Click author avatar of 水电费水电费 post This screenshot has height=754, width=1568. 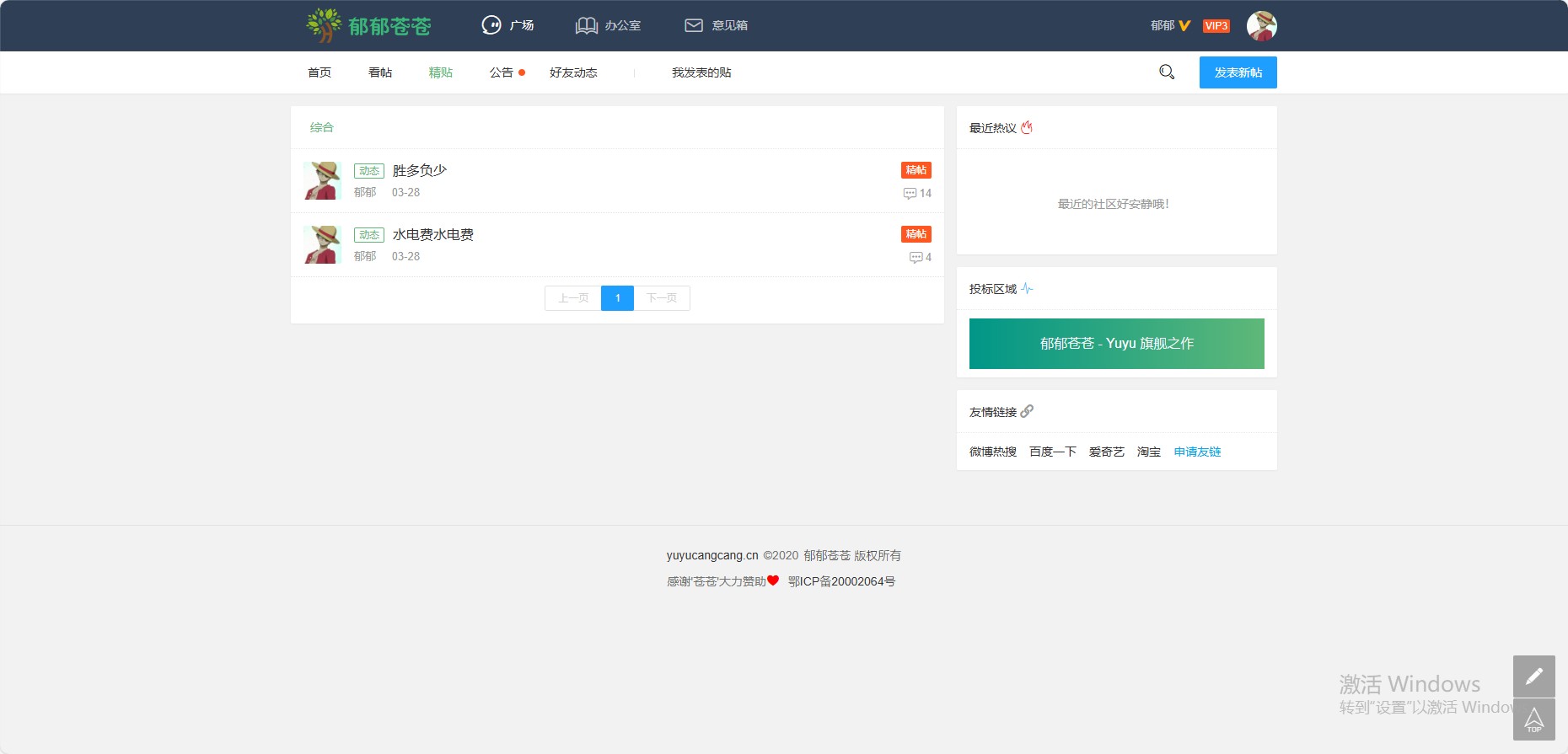coord(322,244)
